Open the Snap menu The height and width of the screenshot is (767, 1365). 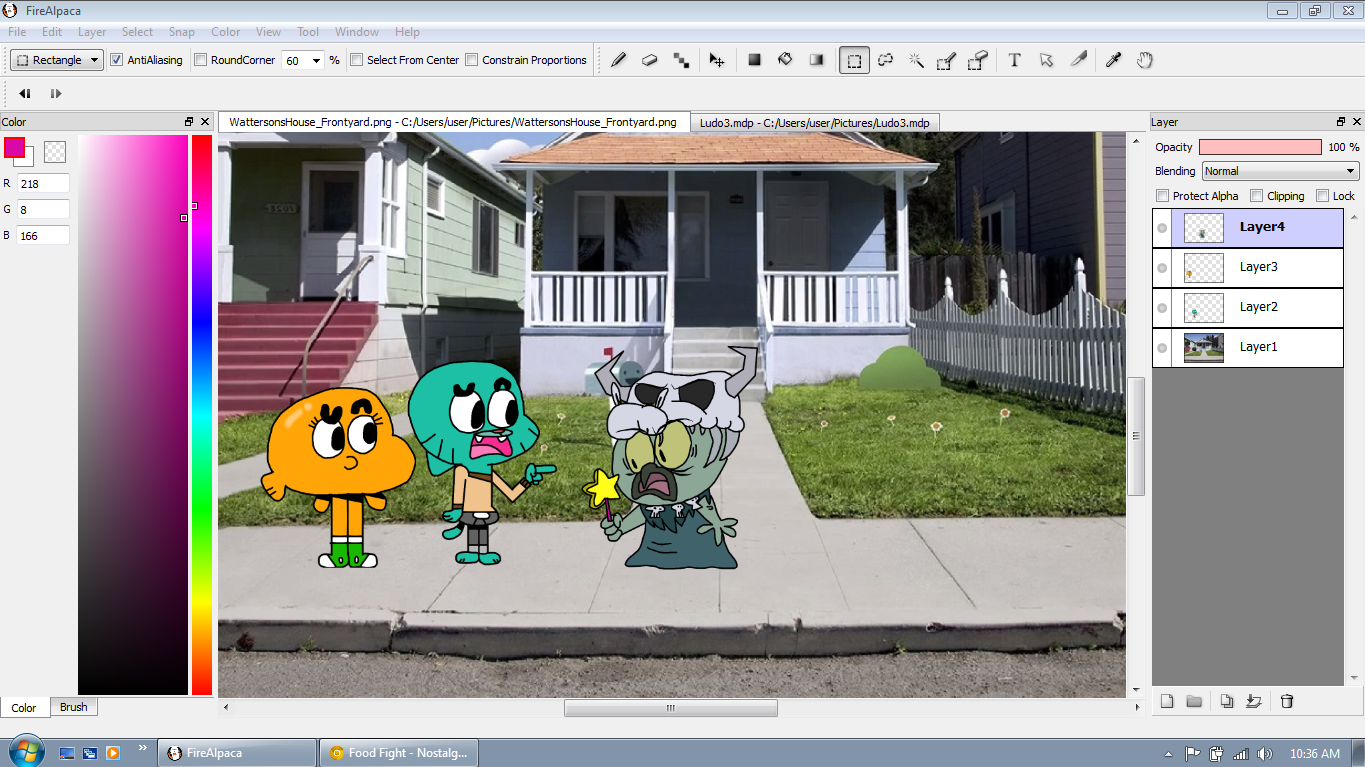[182, 32]
